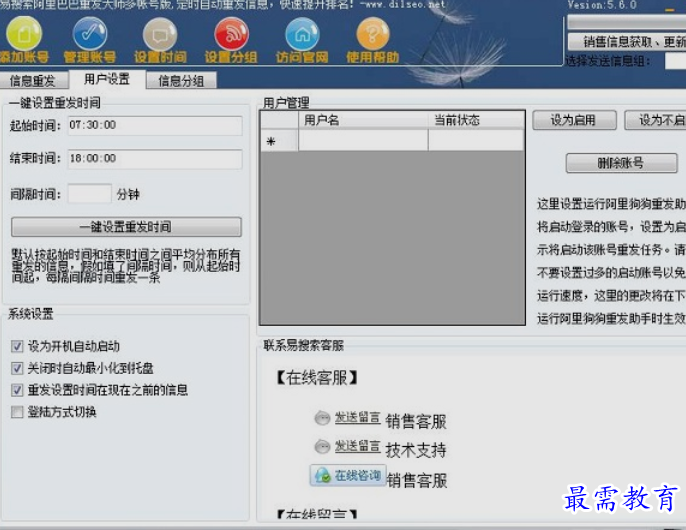
Task: Click the 设置时间 set time icon
Action: point(160,34)
